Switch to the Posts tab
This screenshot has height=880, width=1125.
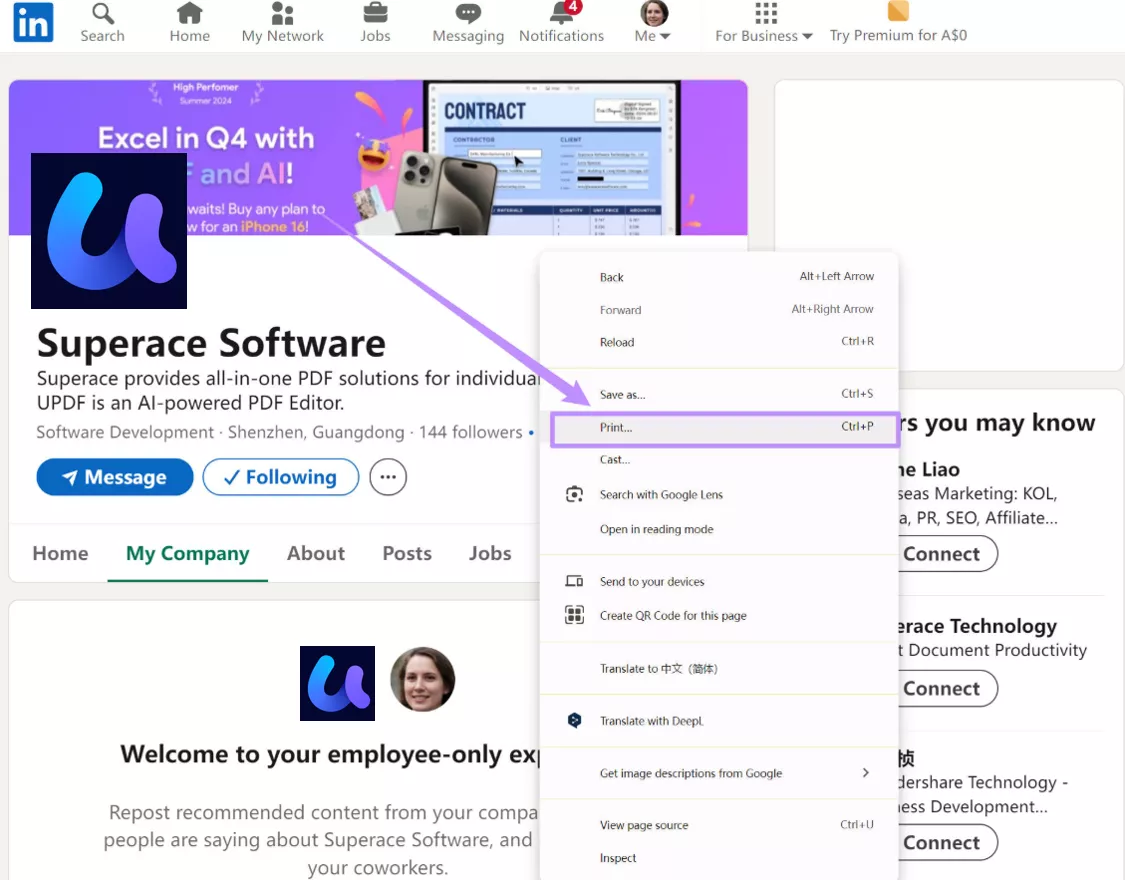click(x=406, y=553)
